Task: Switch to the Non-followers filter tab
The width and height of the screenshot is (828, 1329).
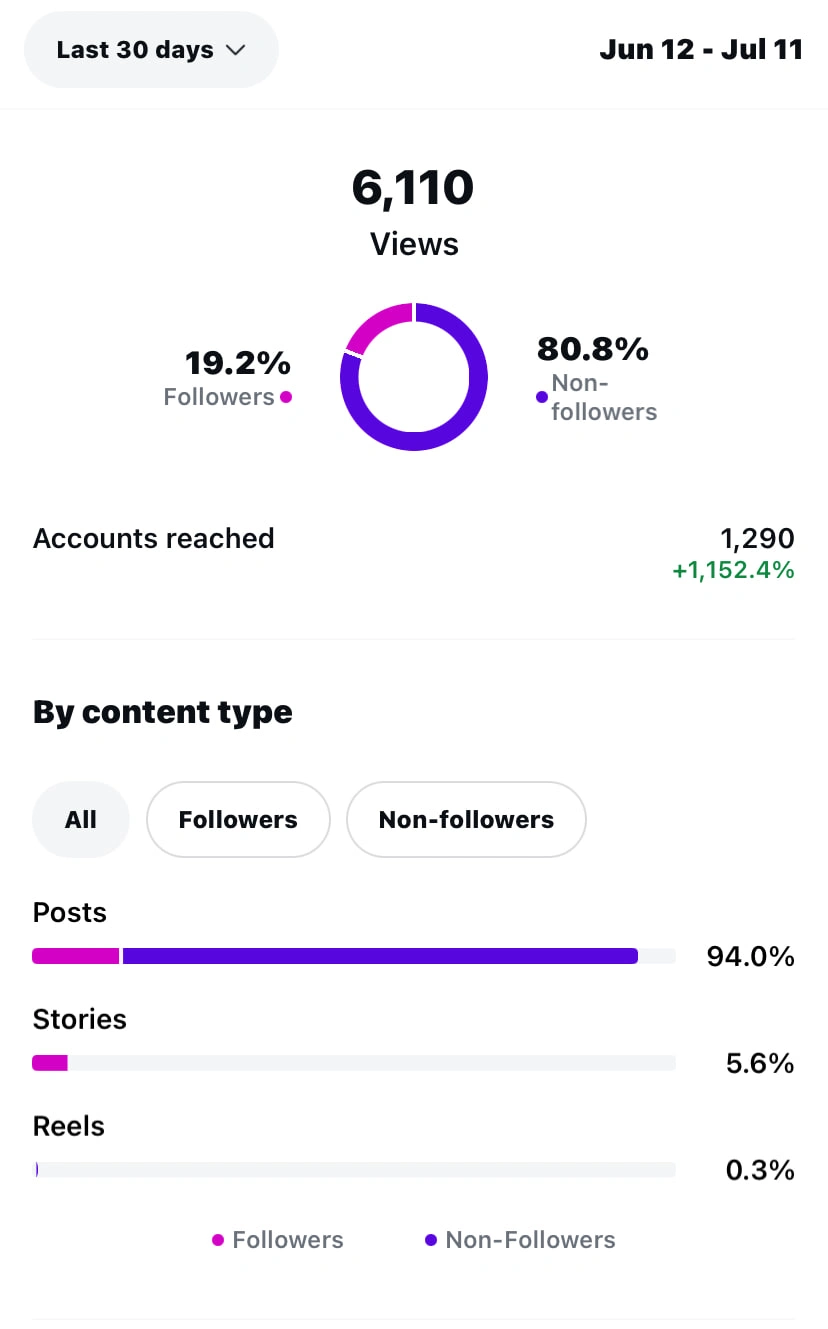Action: click(466, 820)
